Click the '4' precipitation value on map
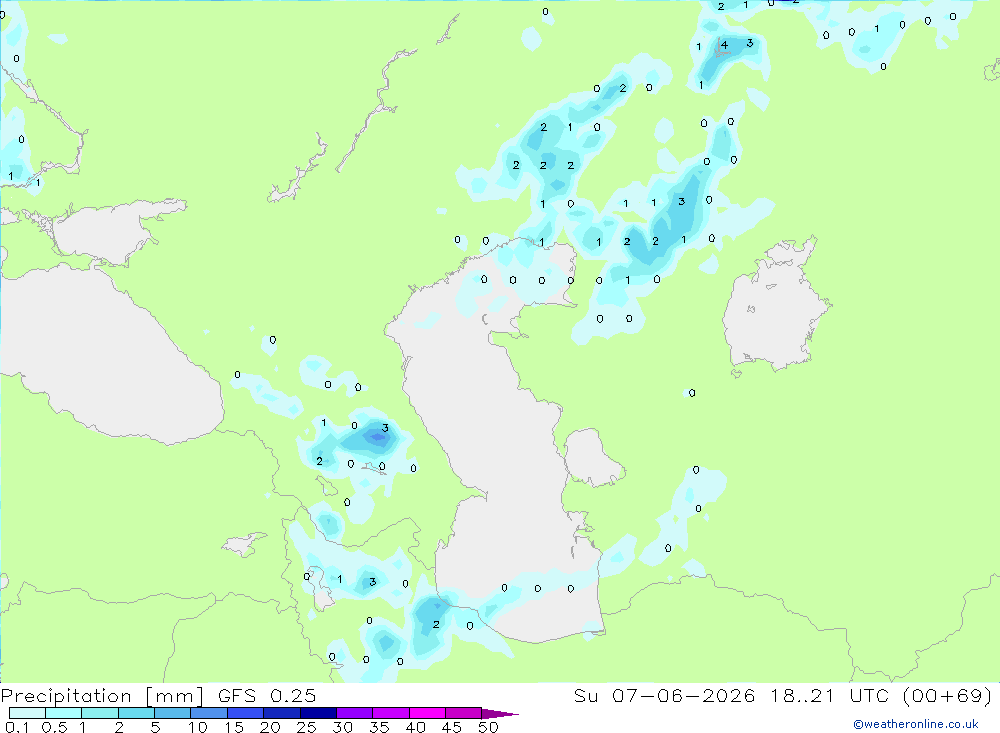The height and width of the screenshot is (733, 1000). (724, 45)
